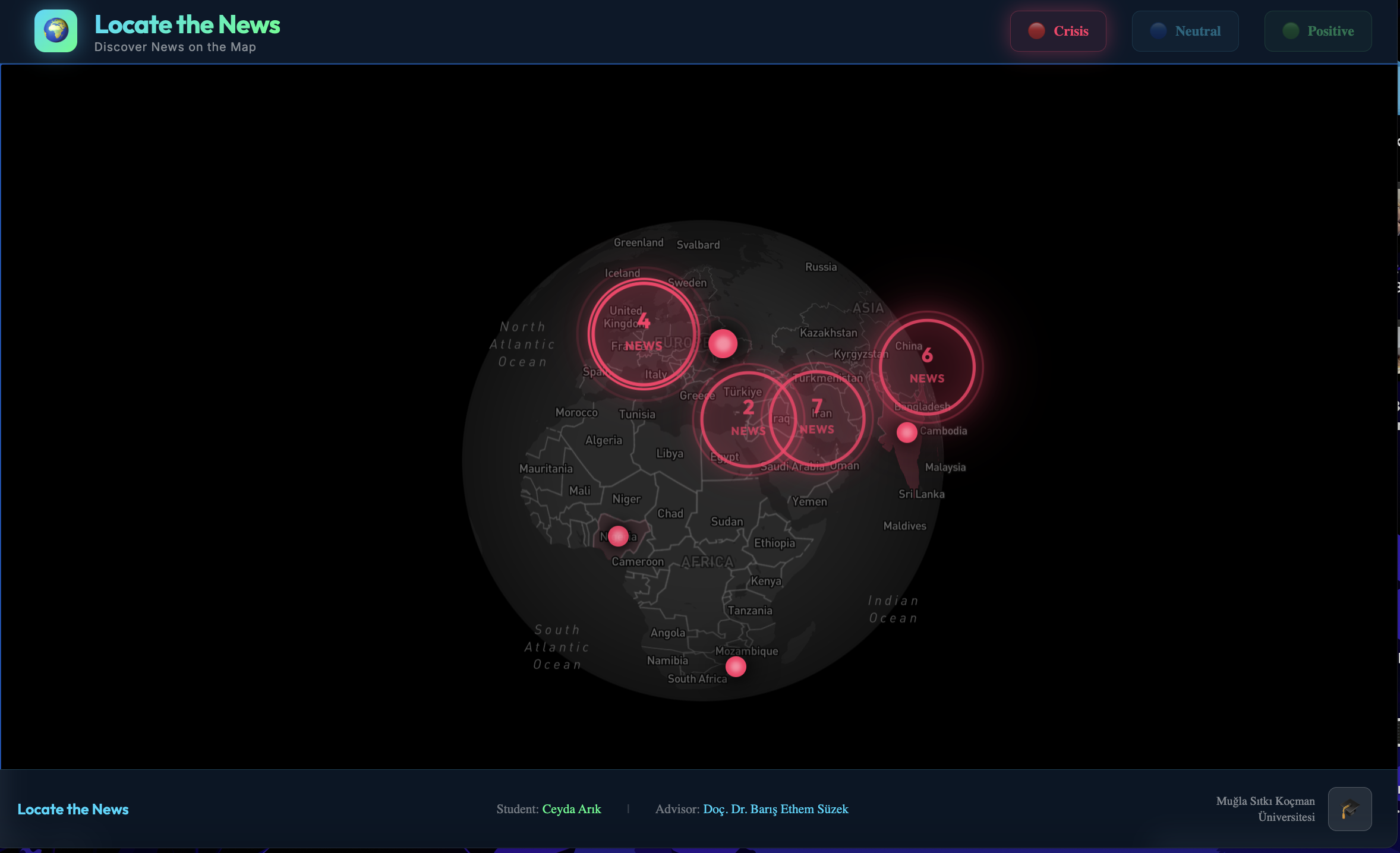Toggle the Neutral news filter
This screenshot has height=853, width=1400.
point(1185,31)
